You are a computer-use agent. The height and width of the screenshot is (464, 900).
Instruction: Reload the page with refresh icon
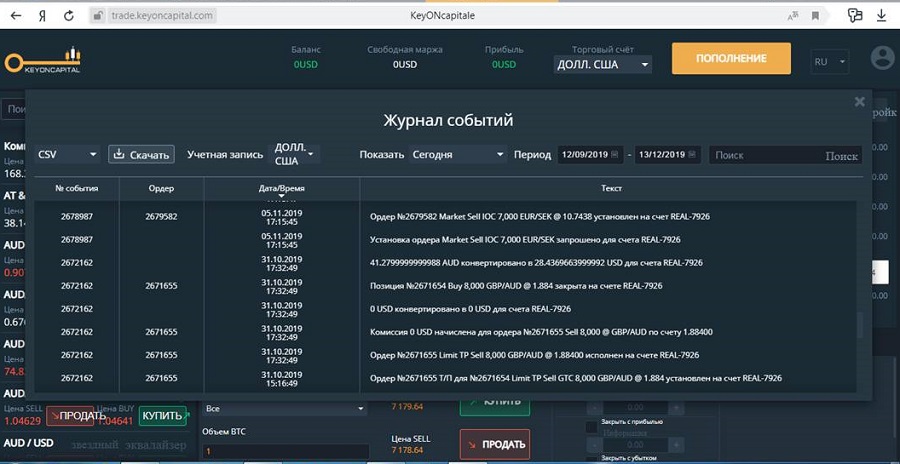68,16
